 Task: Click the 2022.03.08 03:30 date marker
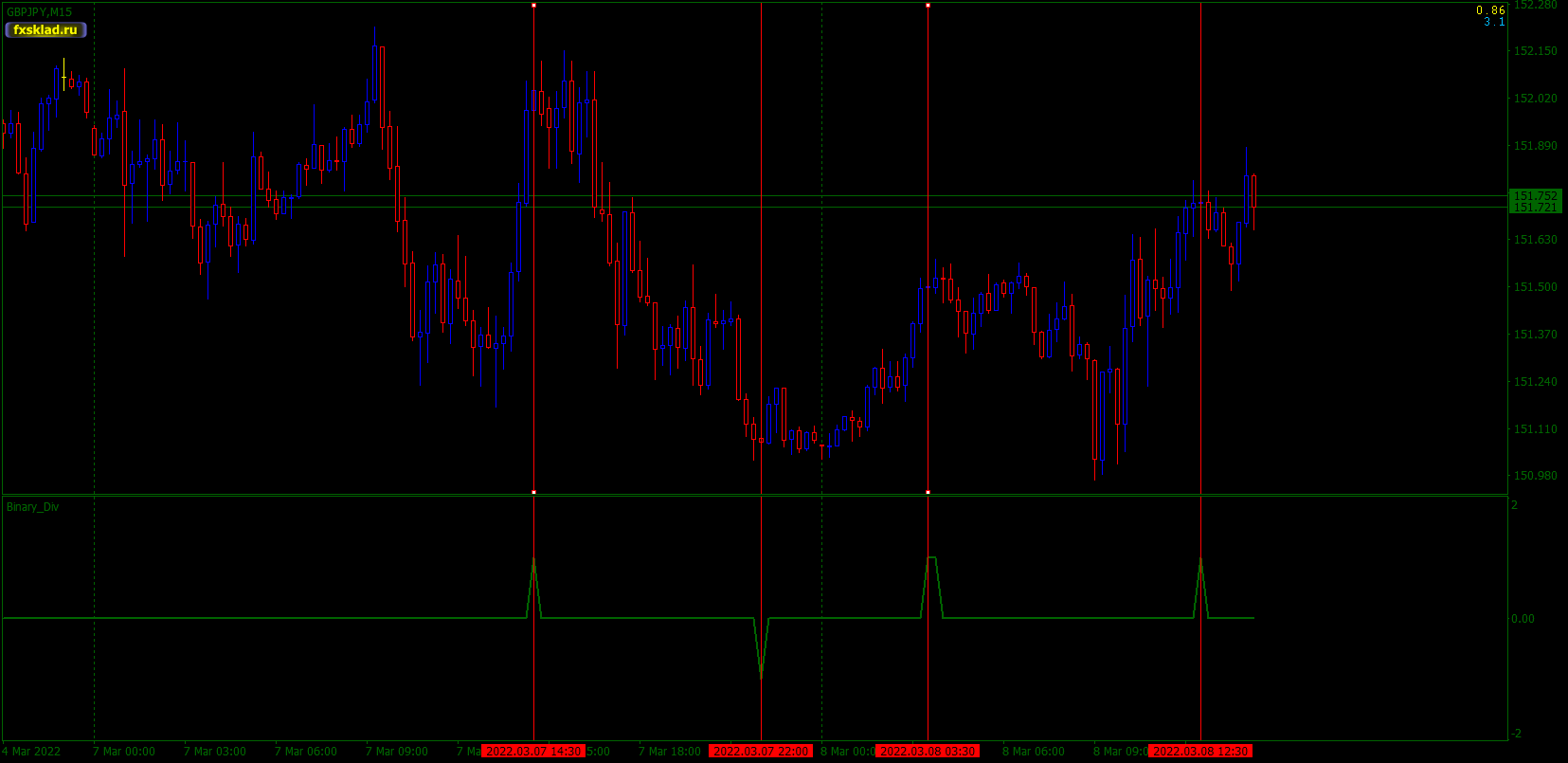coord(928,752)
